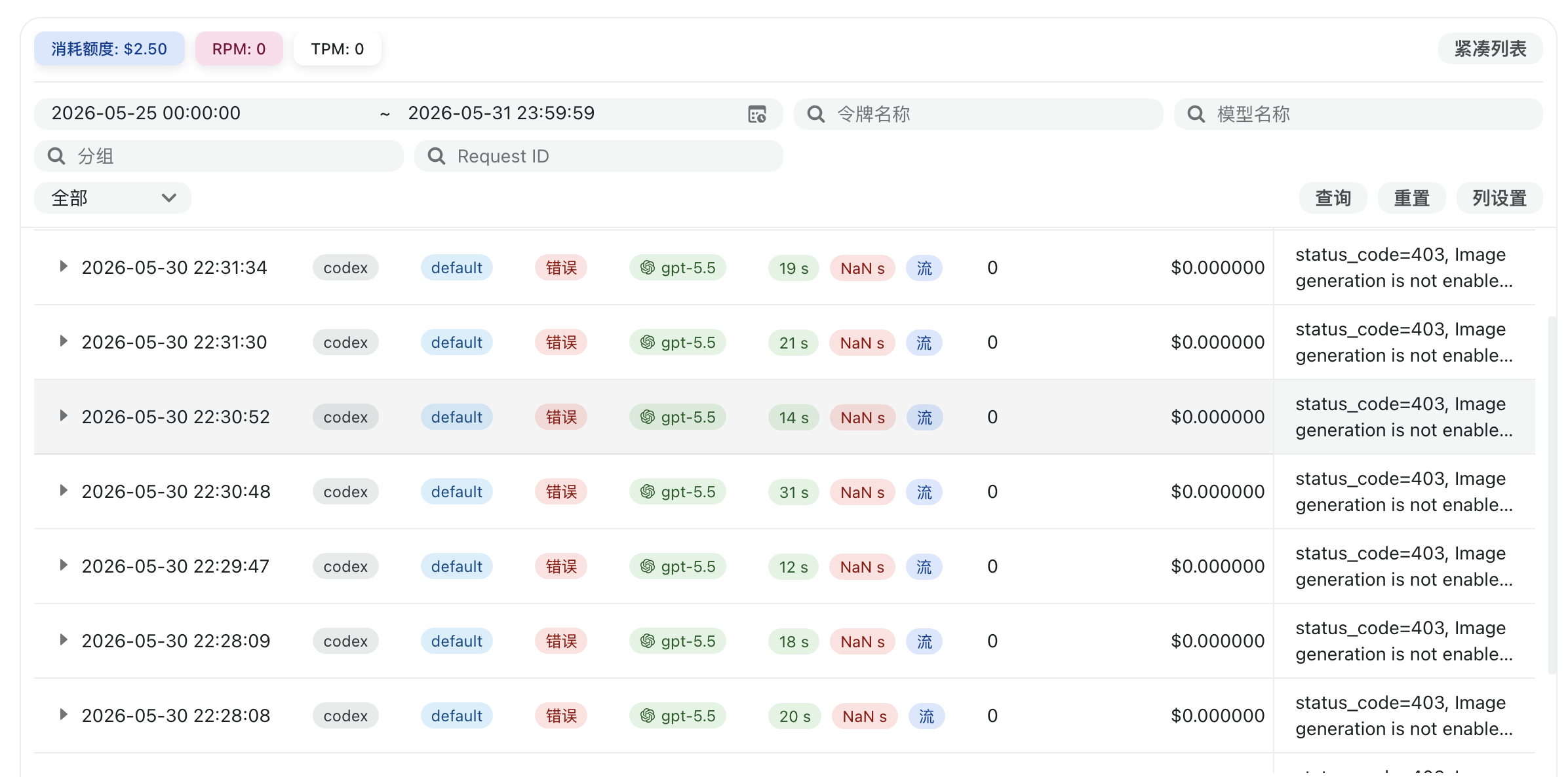Expand the 2026-05-30 22:30:48 log row
1568x777 pixels.
click(63, 491)
